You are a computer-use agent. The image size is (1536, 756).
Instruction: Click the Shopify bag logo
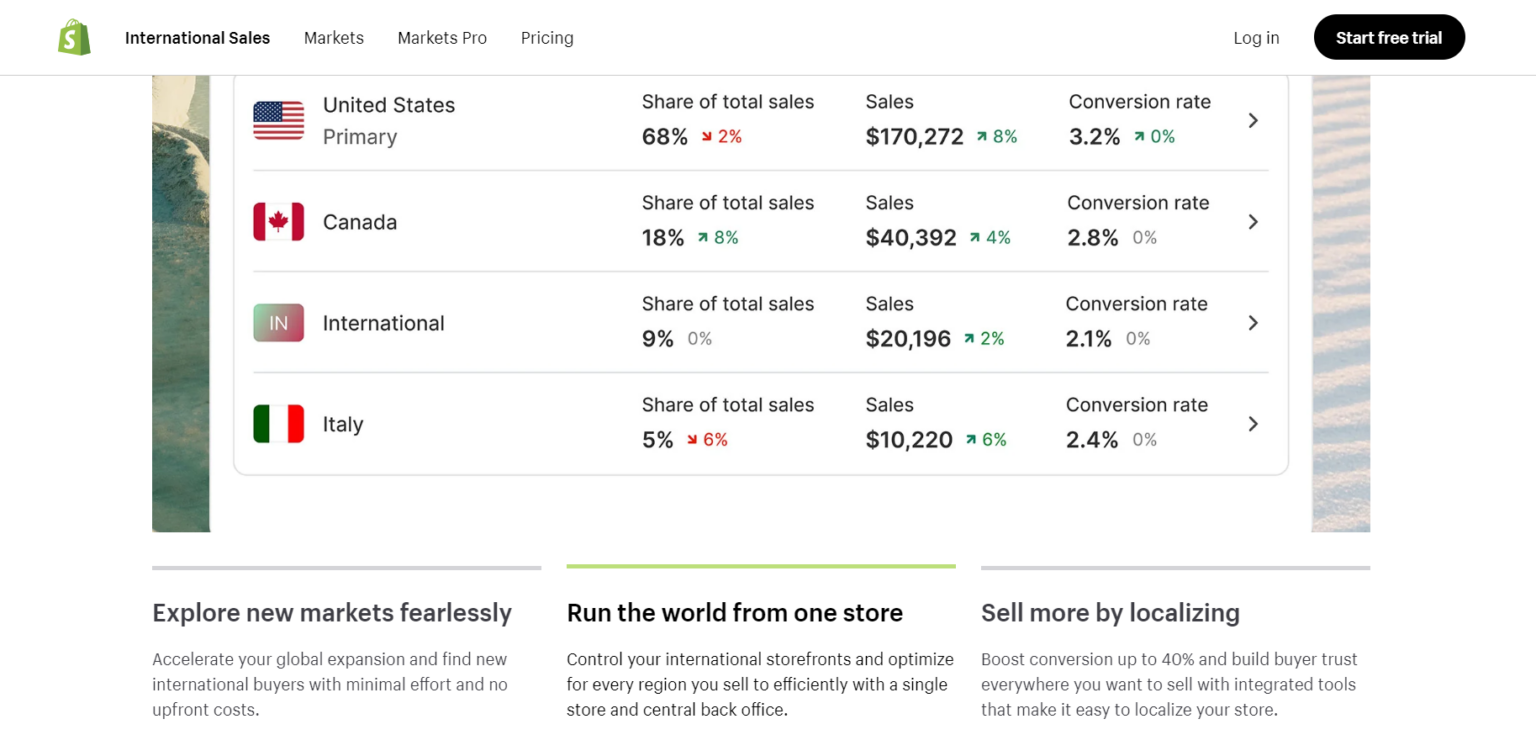(72, 37)
